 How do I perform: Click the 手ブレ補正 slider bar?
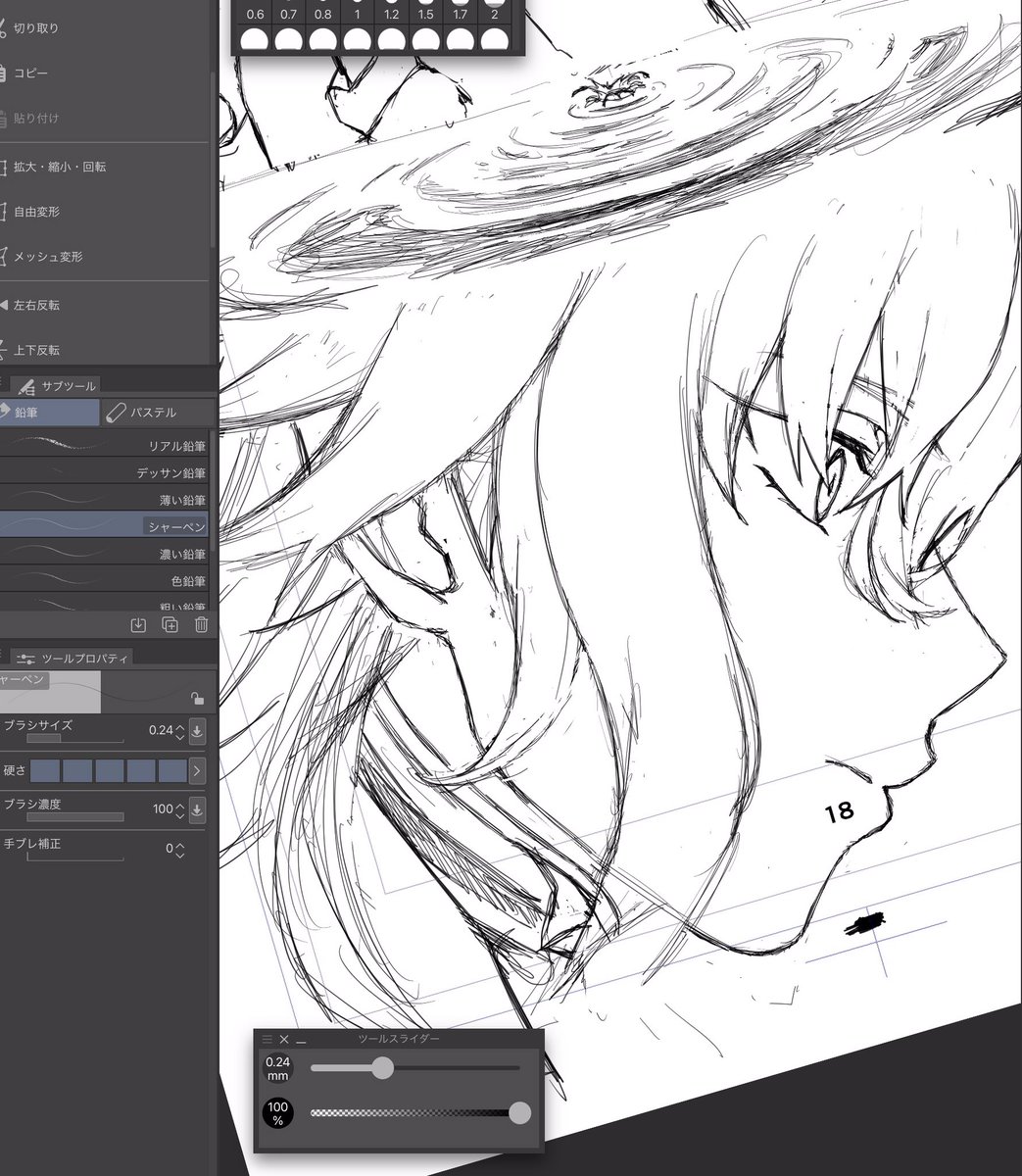point(74,857)
